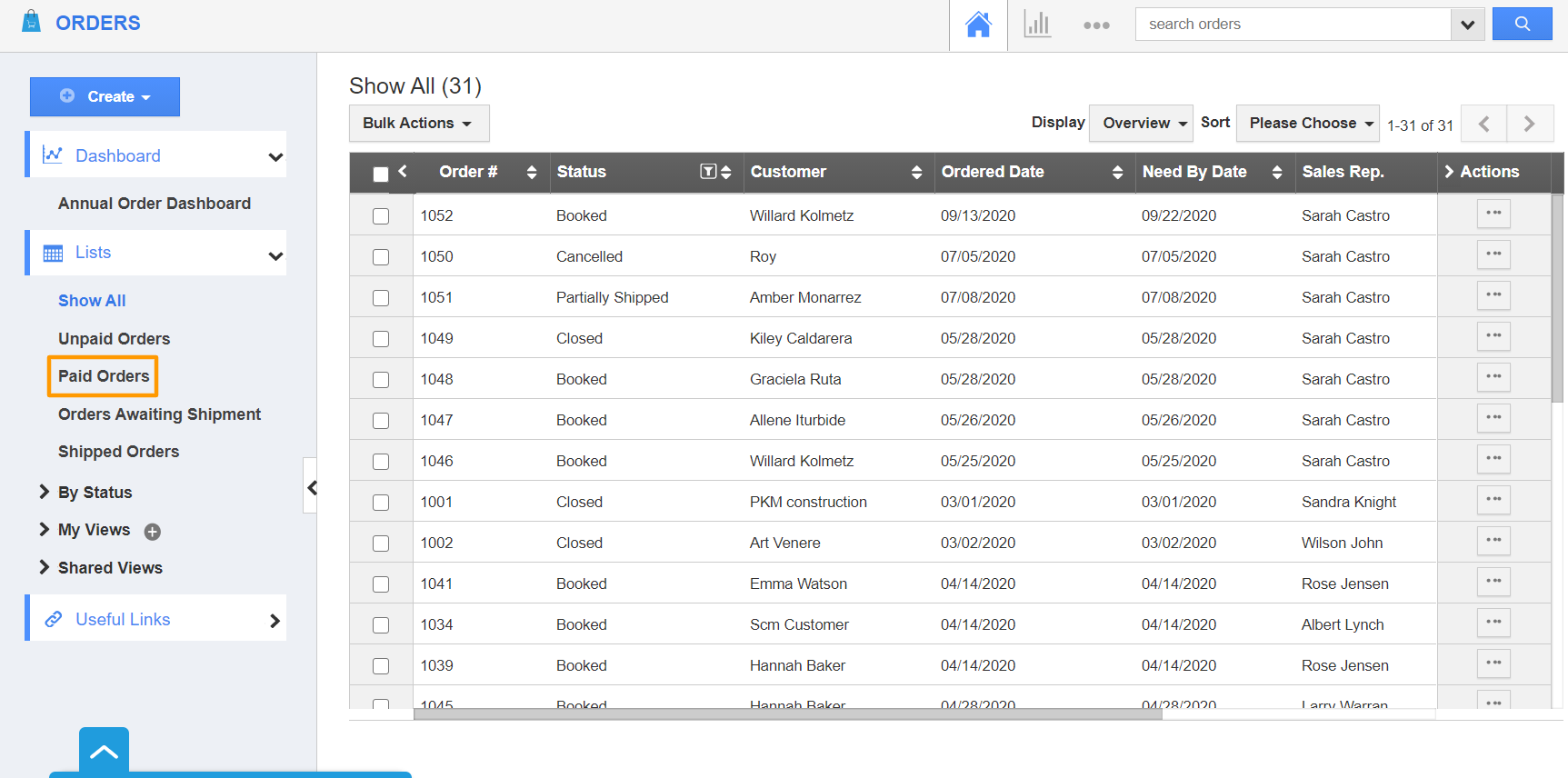Open the Status column filter icon

click(x=708, y=172)
